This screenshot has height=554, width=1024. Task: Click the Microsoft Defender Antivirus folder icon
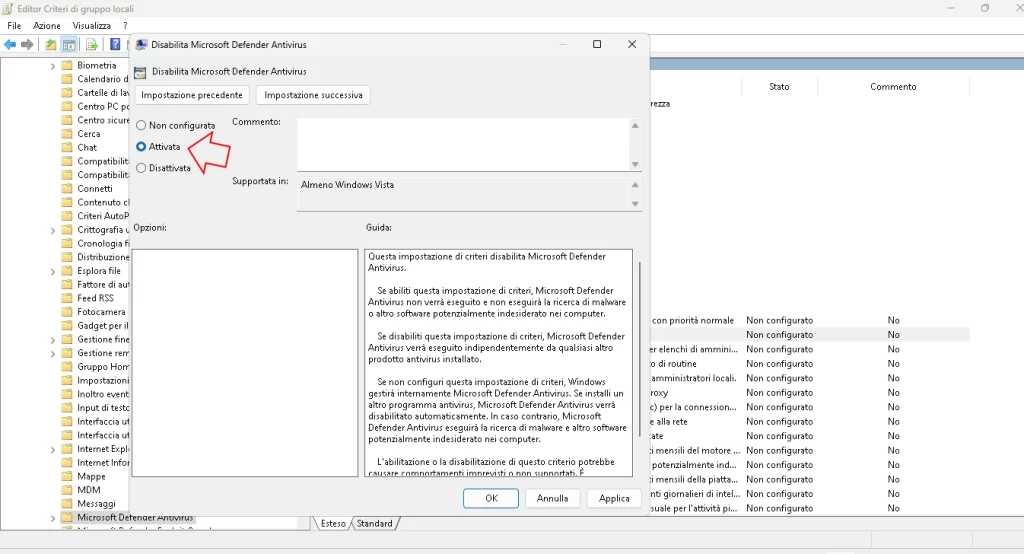tap(67, 517)
